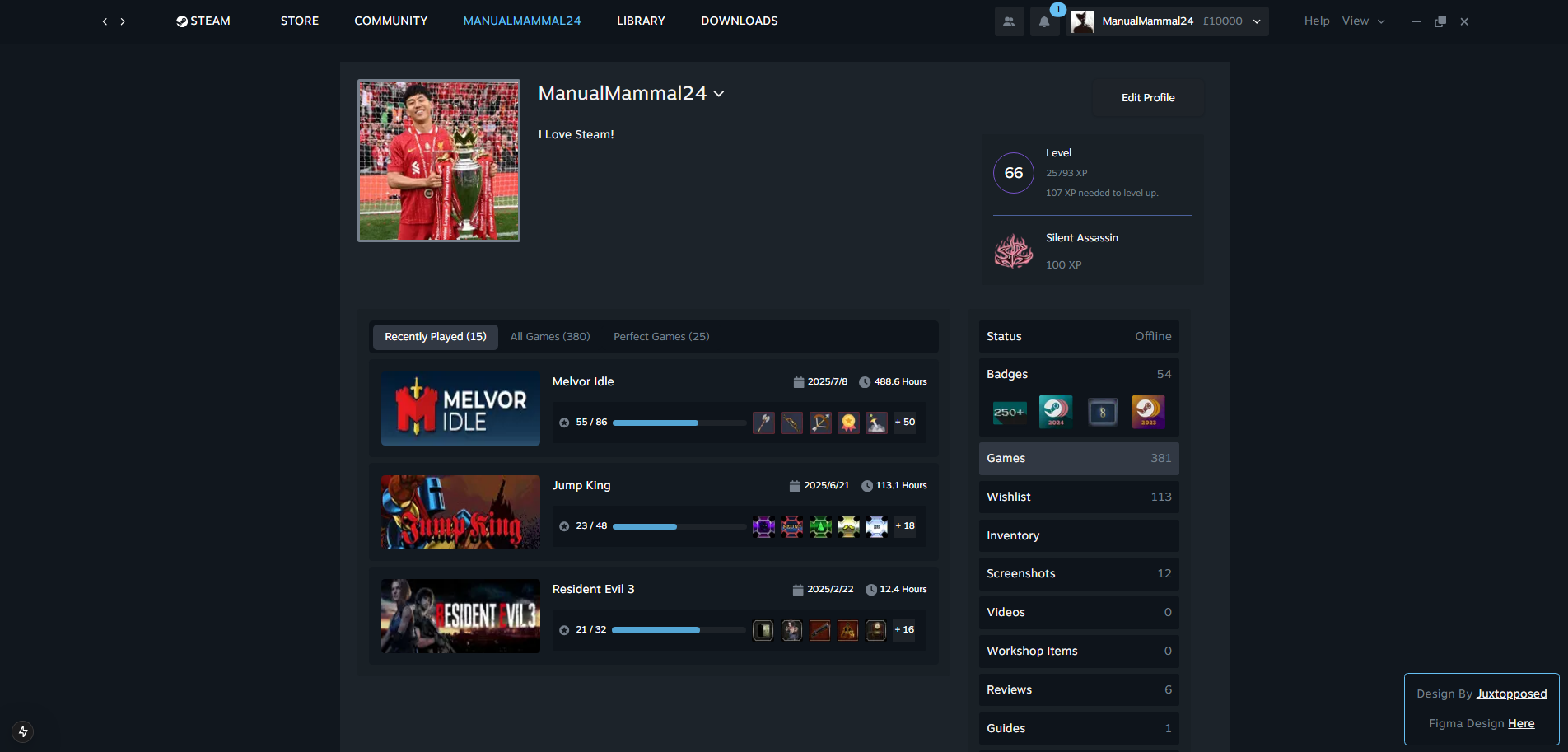Open the LIBRARY tab
1568x752 pixels.
(x=641, y=21)
